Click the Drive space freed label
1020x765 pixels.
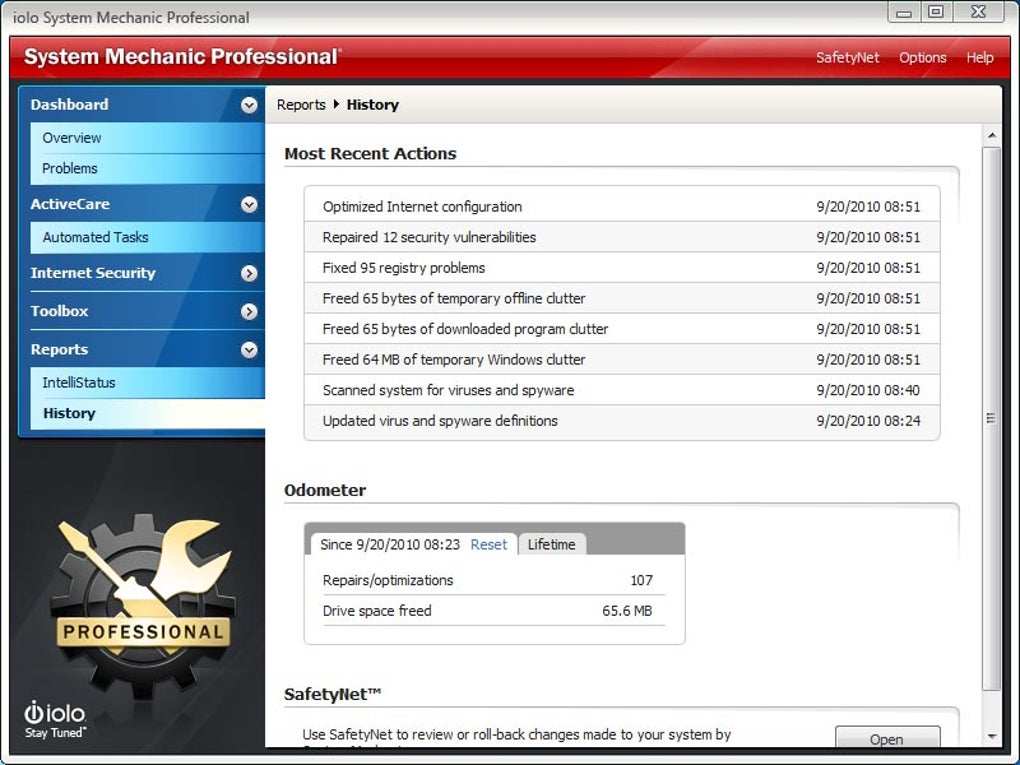pos(377,611)
